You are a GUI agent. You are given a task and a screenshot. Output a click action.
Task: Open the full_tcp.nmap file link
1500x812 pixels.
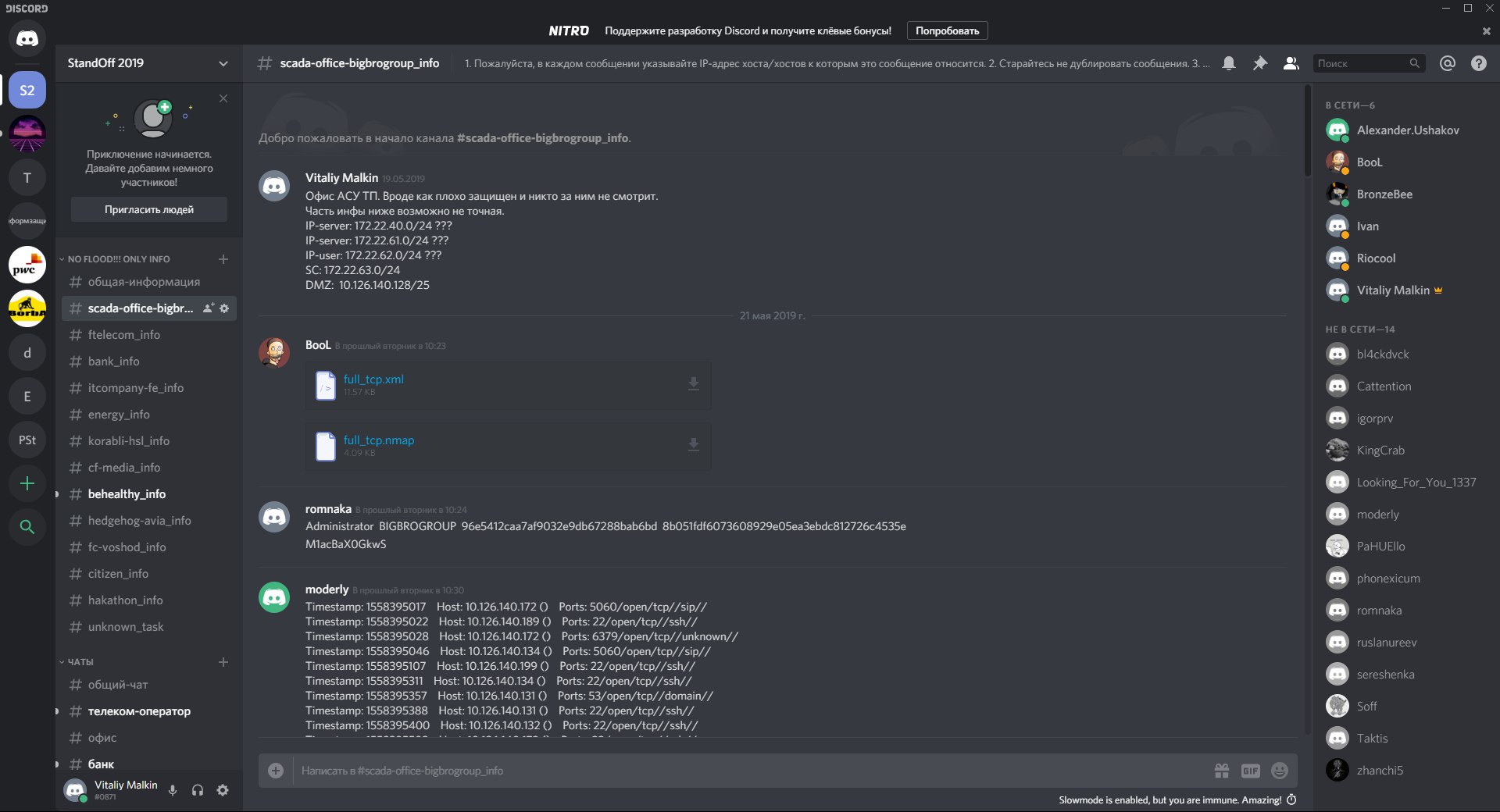[x=379, y=440]
